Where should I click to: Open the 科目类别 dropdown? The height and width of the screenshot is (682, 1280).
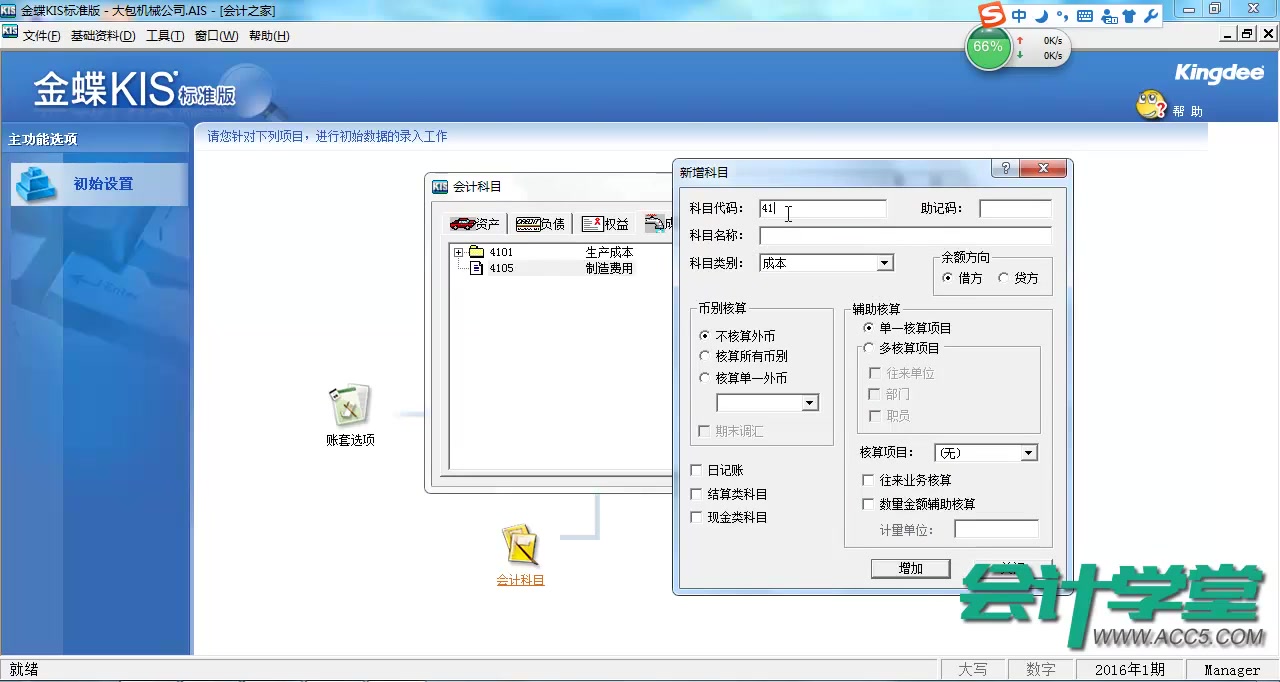tap(883, 261)
